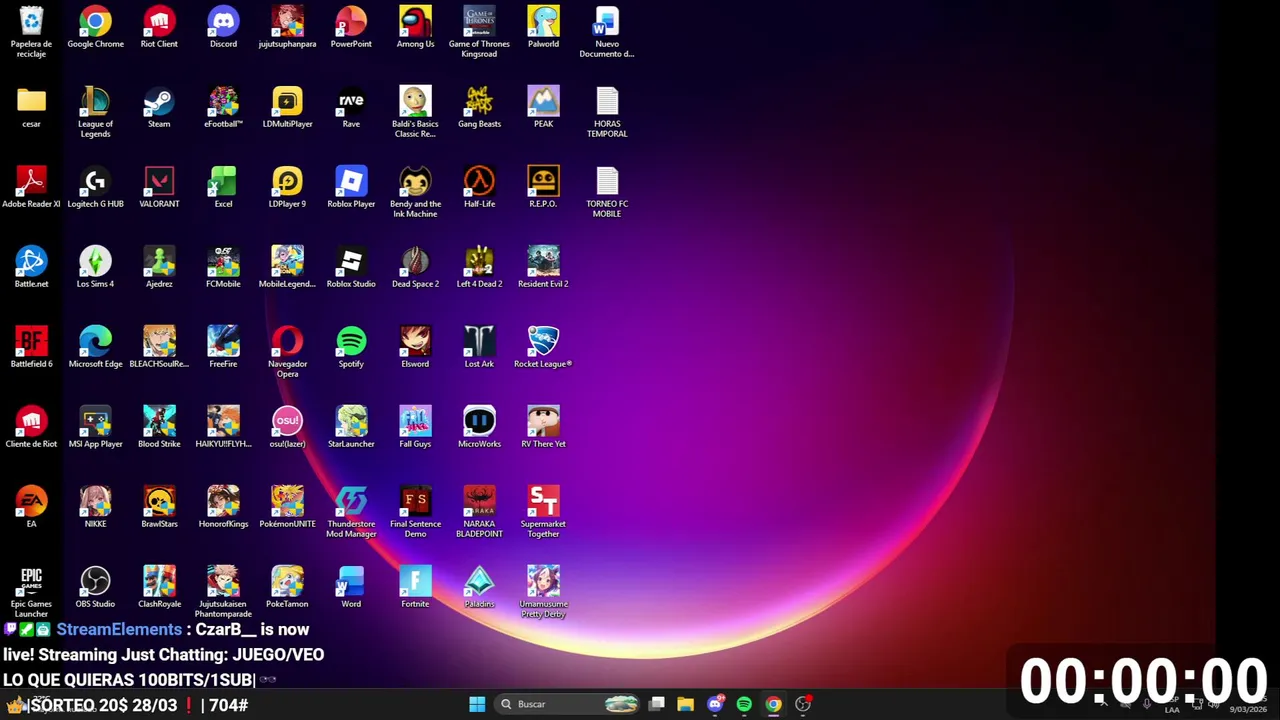Screen dimensions: 1280x720
Task: Select the PowerPoint desktop icon
Action: [x=351, y=28]
